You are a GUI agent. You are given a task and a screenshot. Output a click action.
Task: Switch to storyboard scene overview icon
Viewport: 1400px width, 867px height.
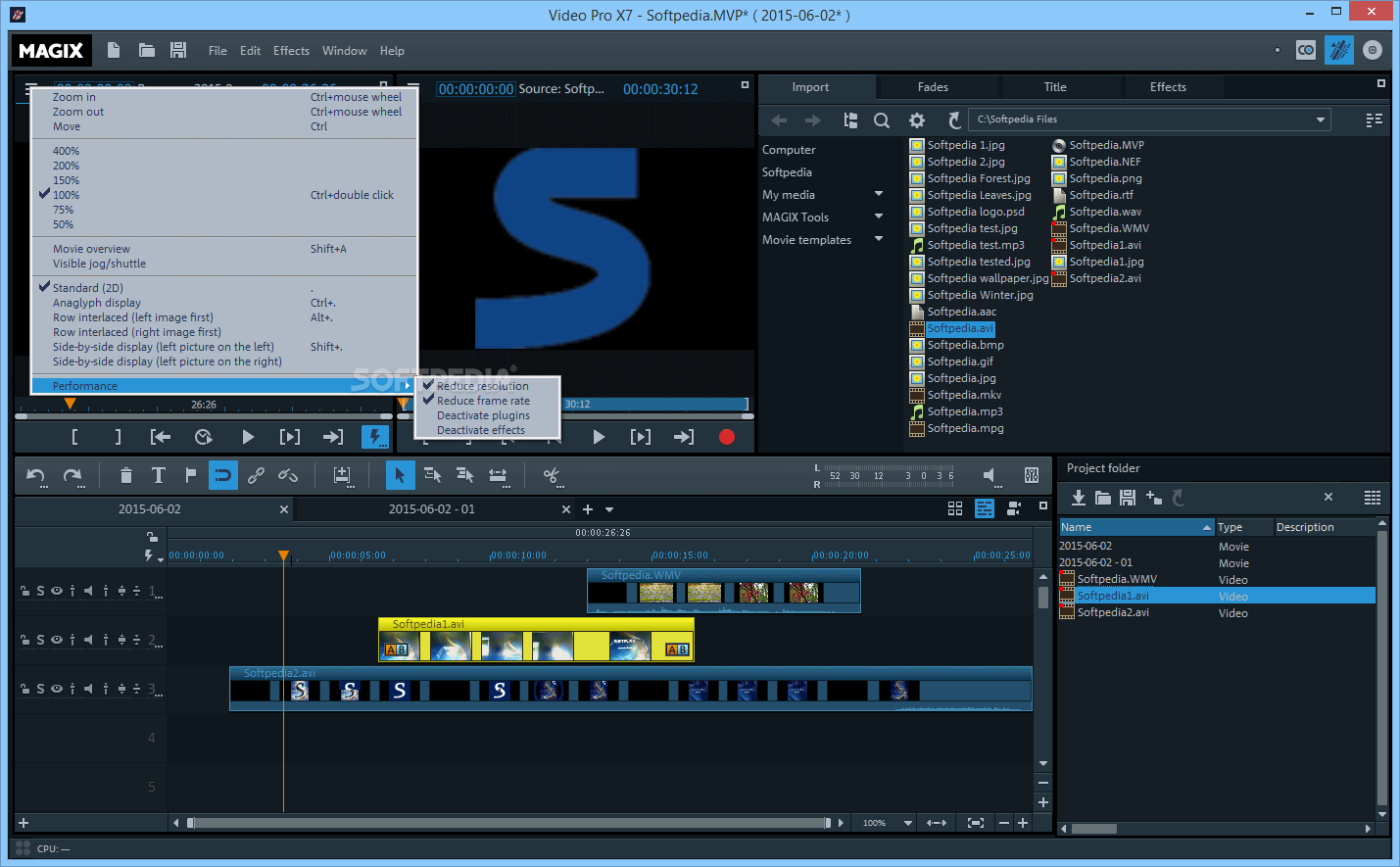(955, 508)
